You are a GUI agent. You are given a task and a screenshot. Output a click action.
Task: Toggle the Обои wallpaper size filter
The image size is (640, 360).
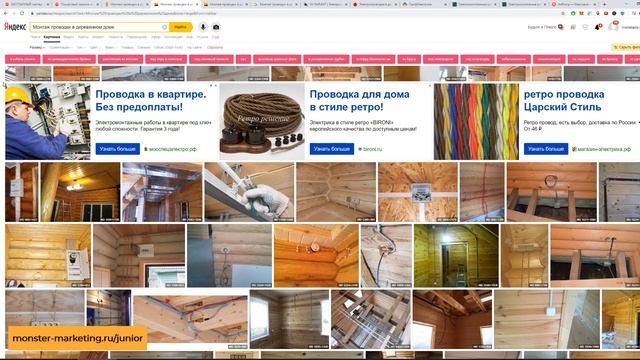(x=168, y=47)
